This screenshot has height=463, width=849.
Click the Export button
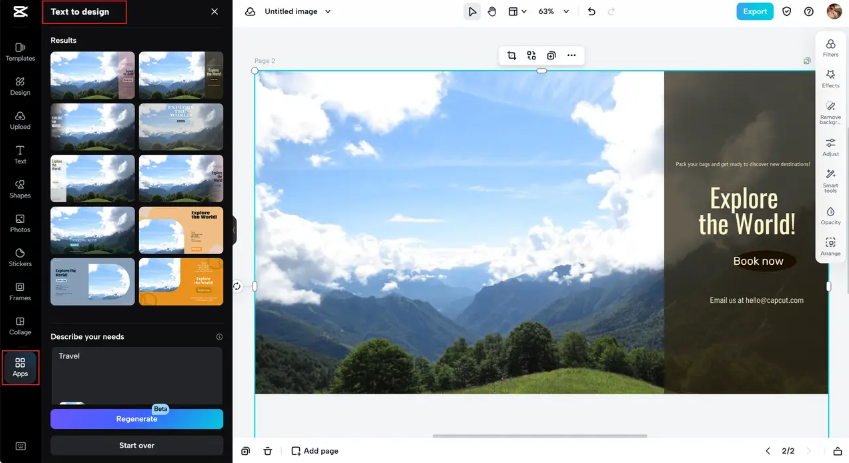coord(755,11)
